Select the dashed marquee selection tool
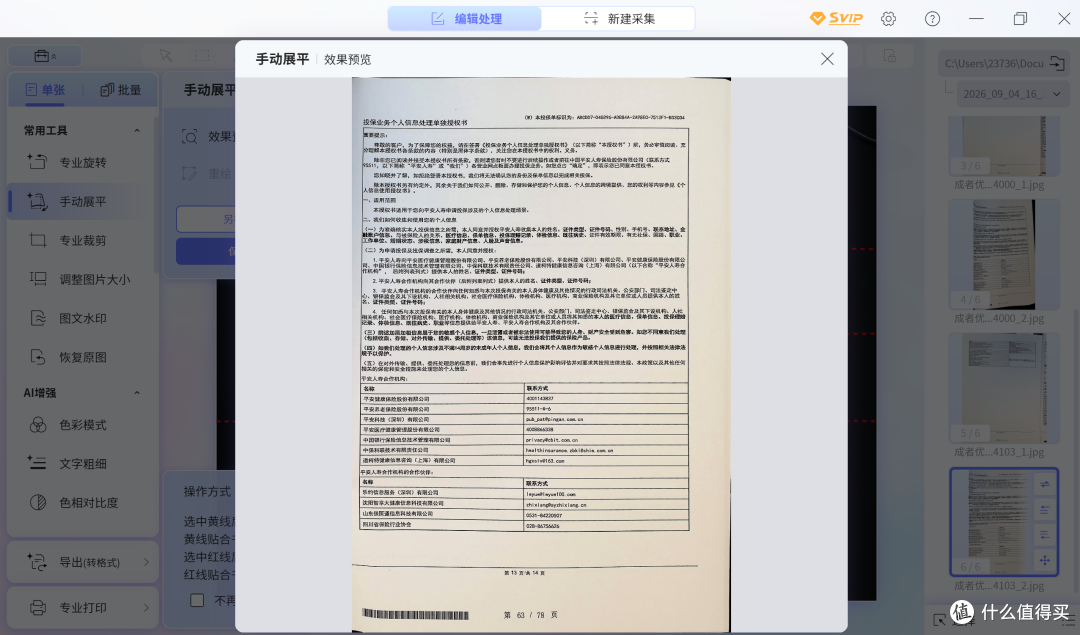1080x635 pixels. pos(202,55)
